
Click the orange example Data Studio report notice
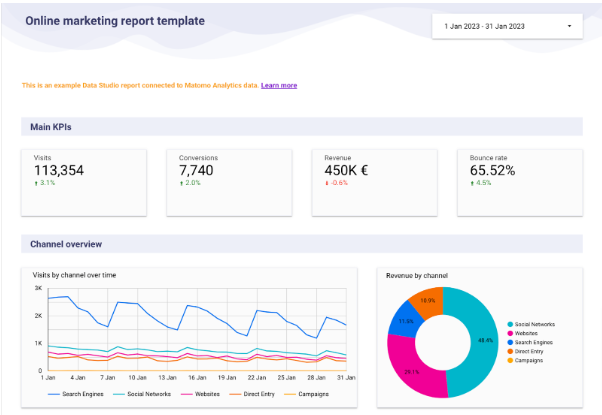click(141, 85)
